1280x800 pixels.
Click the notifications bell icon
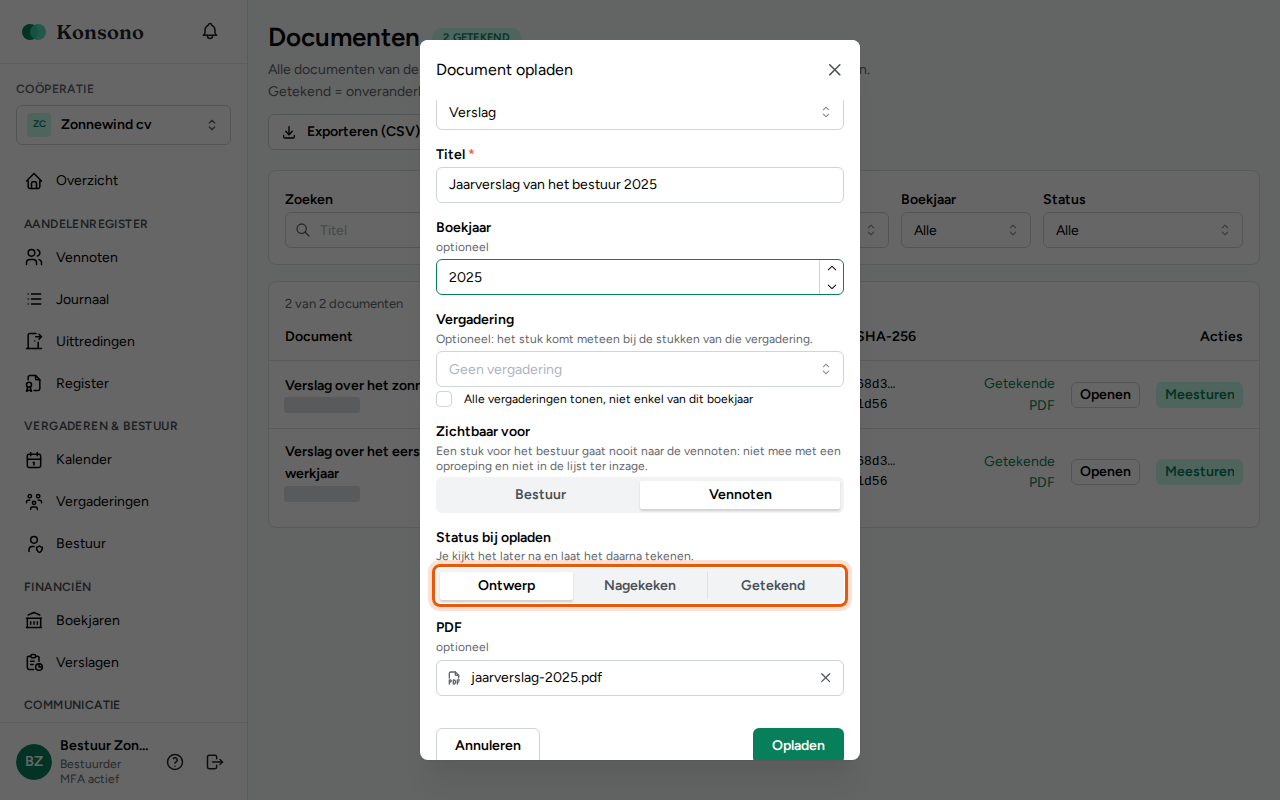pos(210,31)
